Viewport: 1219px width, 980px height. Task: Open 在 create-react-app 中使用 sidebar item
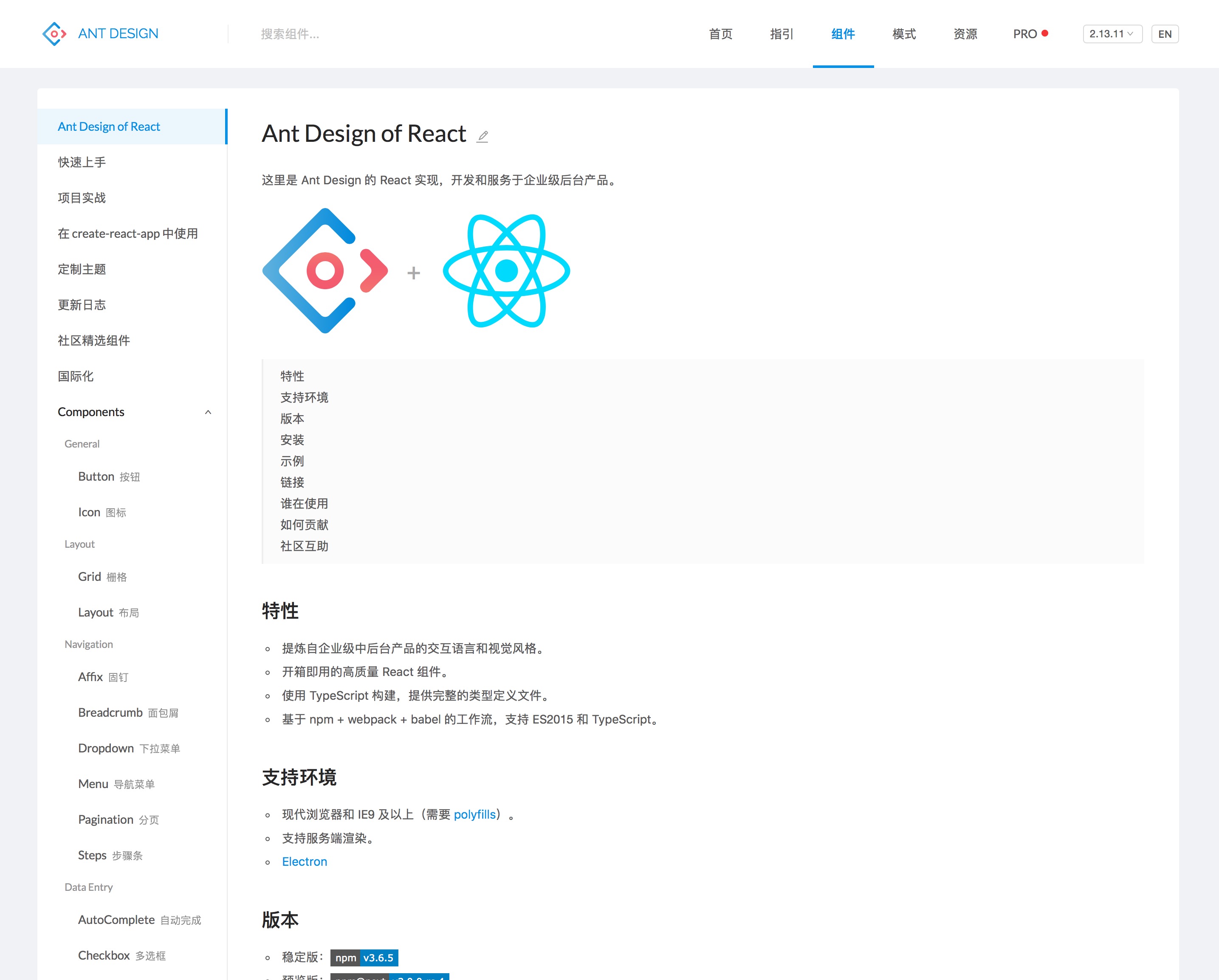132,234
